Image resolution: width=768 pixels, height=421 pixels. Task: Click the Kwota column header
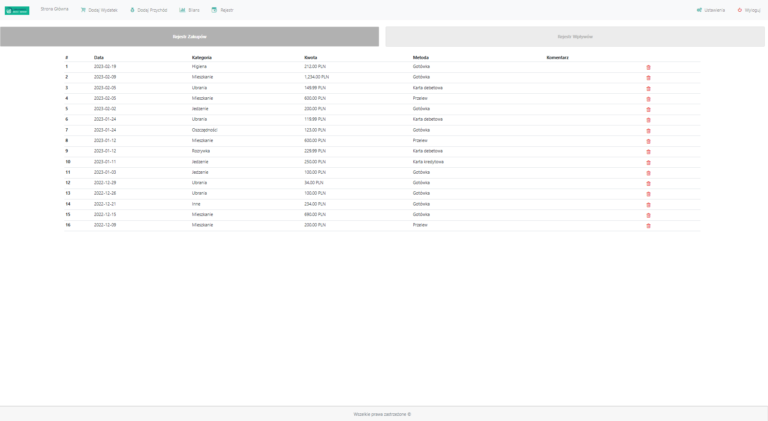pos(311,57)
